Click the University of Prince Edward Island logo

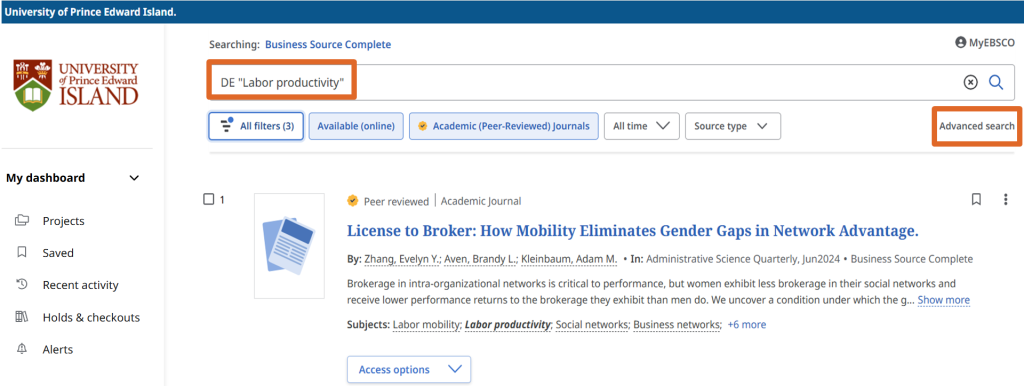[76, 86]
